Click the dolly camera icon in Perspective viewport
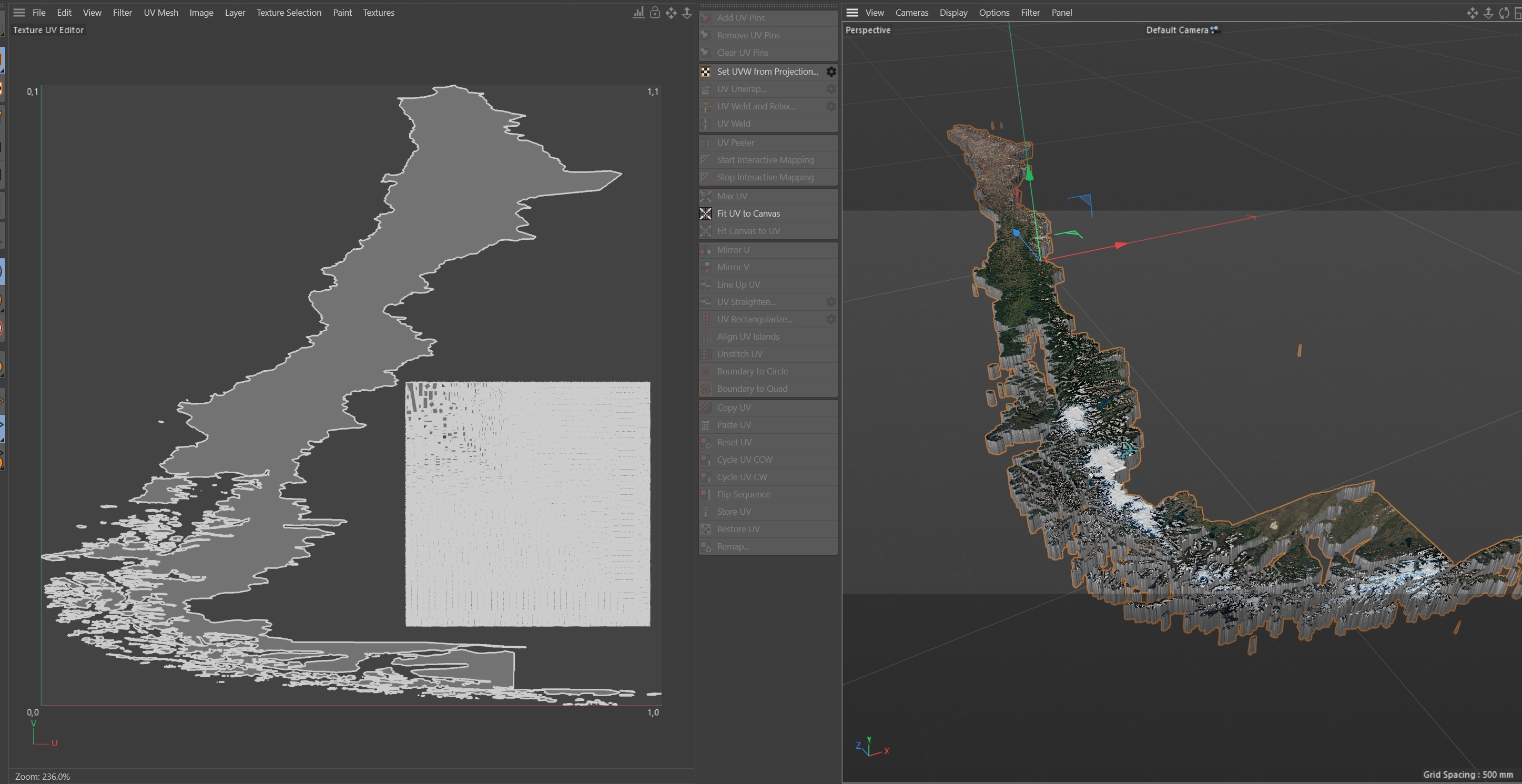The width and height of the screenshot is (1522, 784). (1488, 13)
